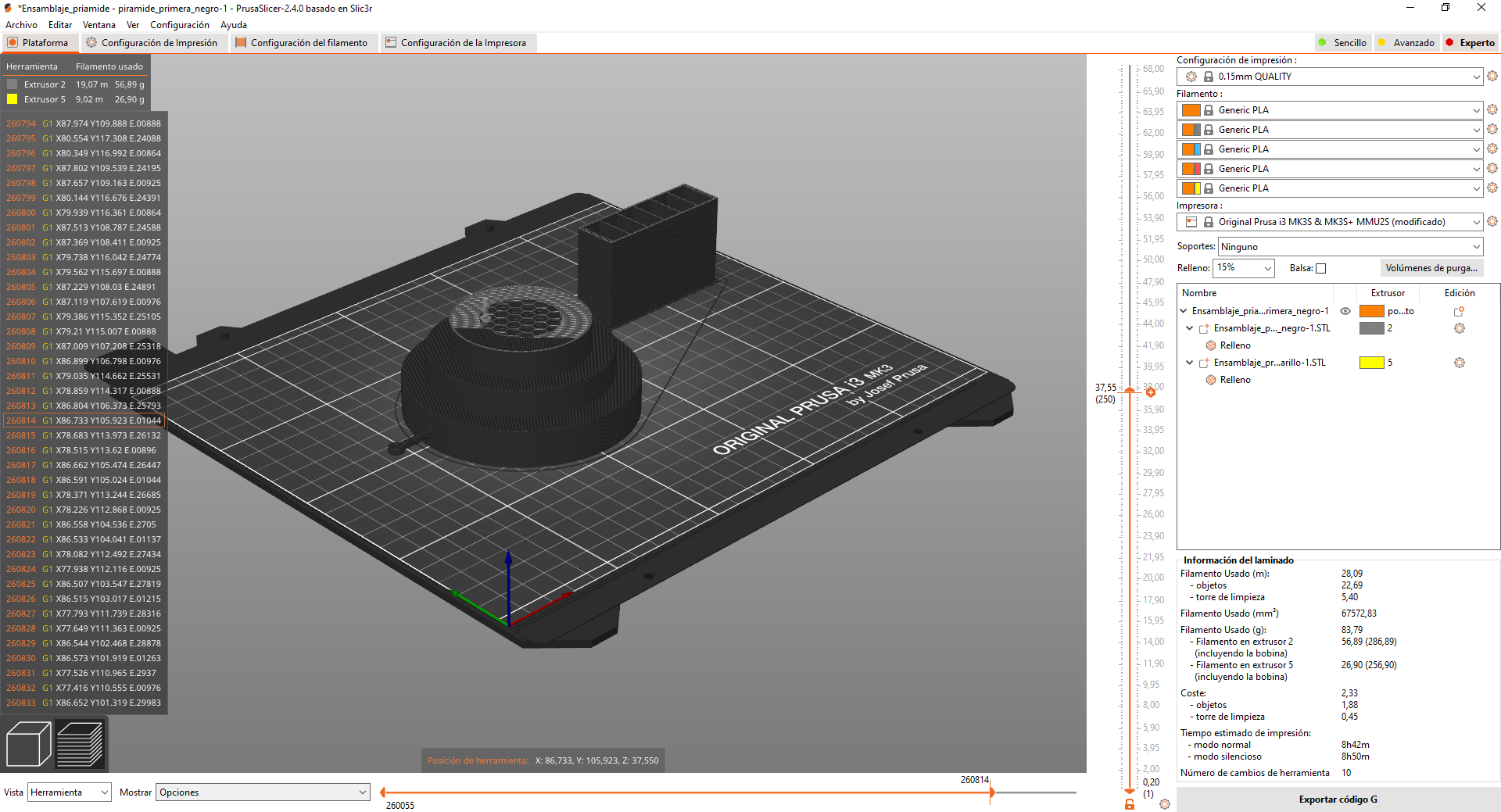The image size is (1501, 812).
Task: Expand the Vista Herramienta dropdown
Action: [x=70, y=792]
